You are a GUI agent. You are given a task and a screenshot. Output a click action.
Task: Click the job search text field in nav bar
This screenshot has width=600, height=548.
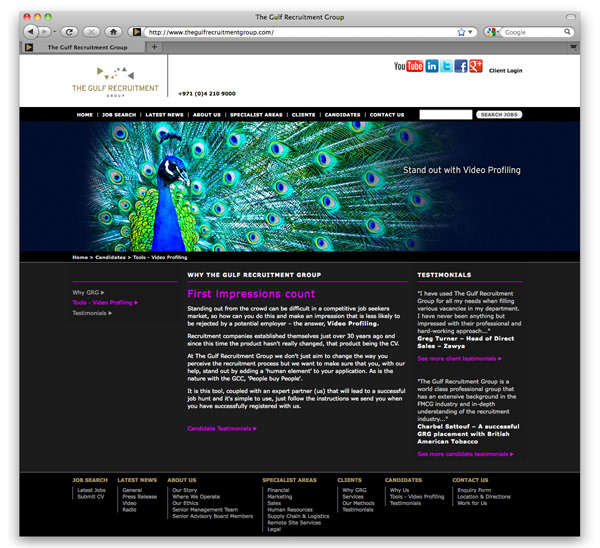point(446,114)
